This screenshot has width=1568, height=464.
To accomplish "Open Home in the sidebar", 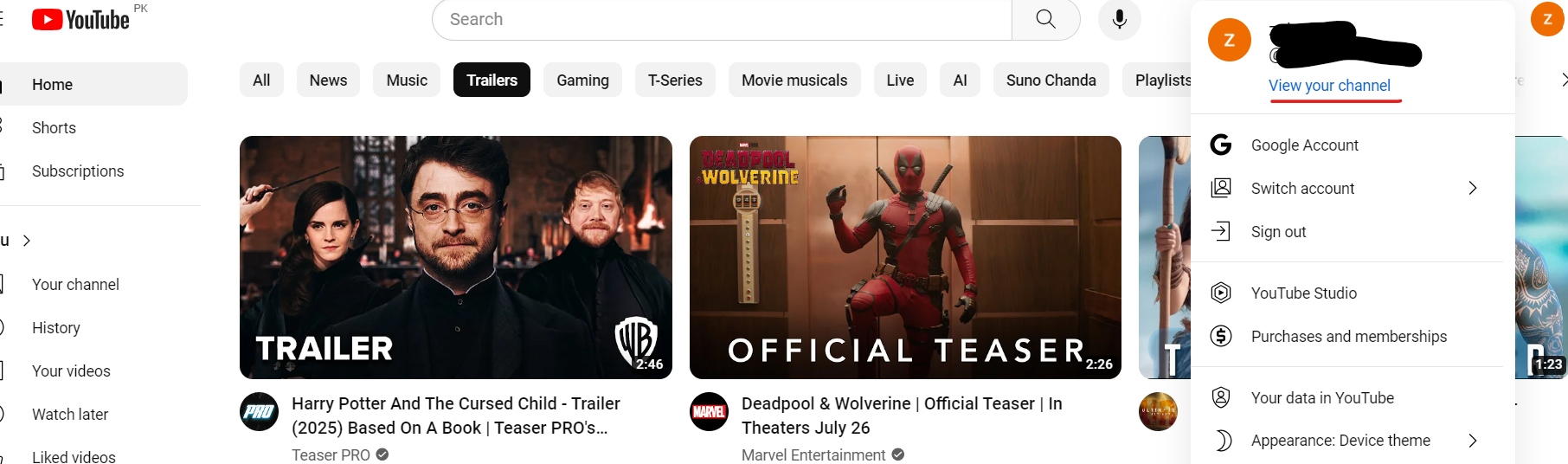I will click(x=93, y=84).
